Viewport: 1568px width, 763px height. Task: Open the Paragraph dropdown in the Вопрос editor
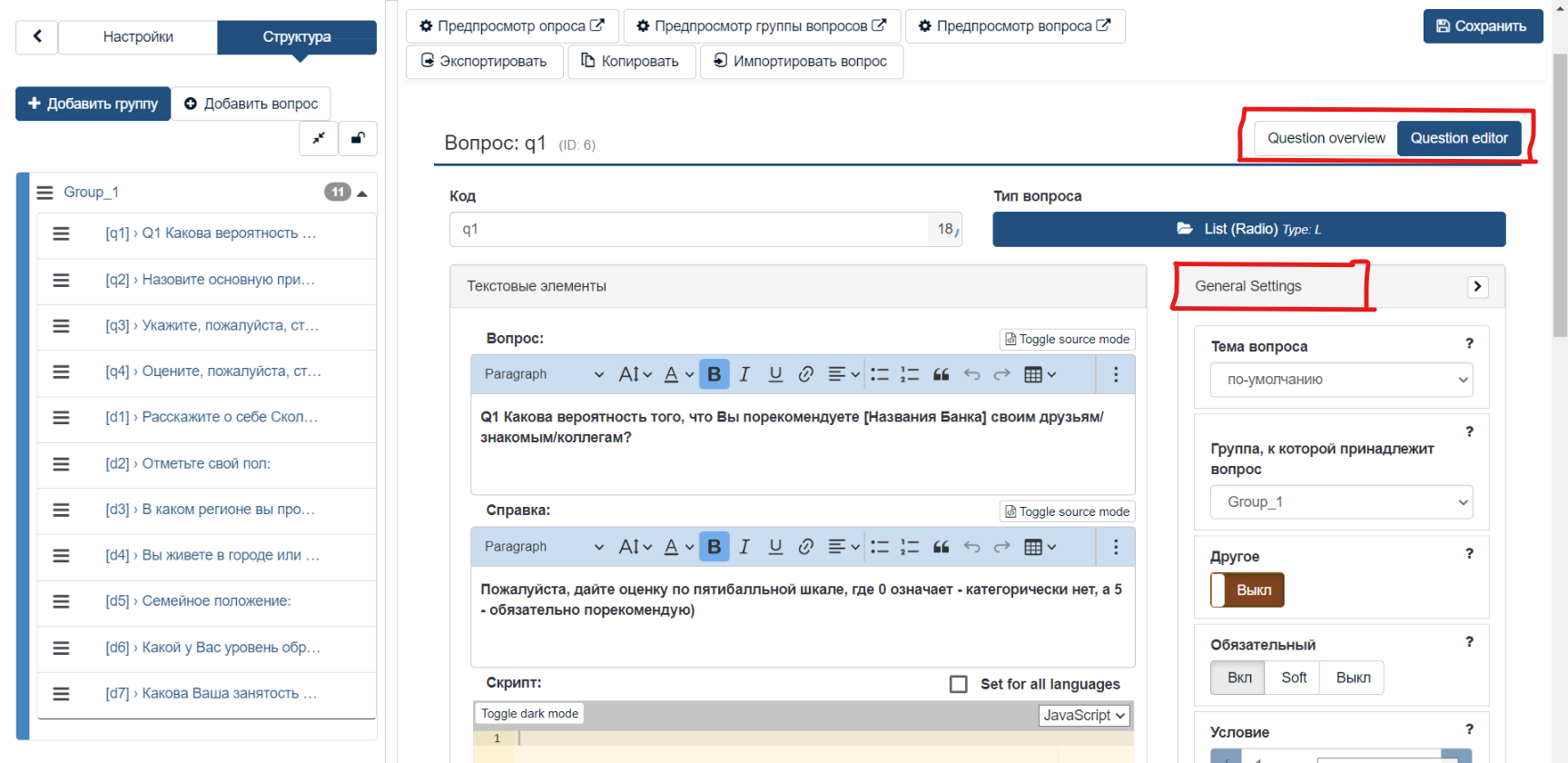543,374
